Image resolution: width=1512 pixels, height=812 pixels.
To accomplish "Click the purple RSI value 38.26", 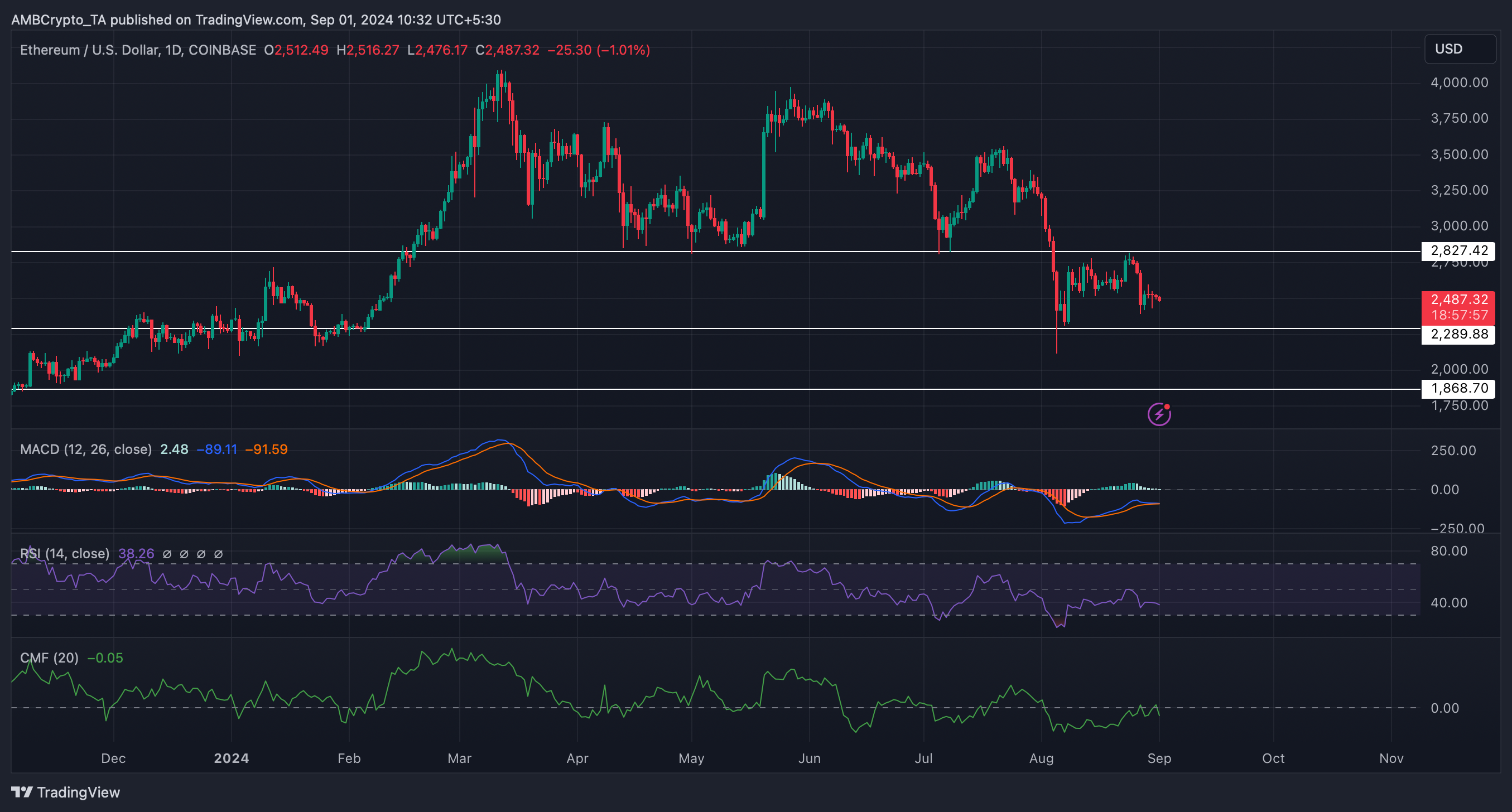I will pos(136,554).
